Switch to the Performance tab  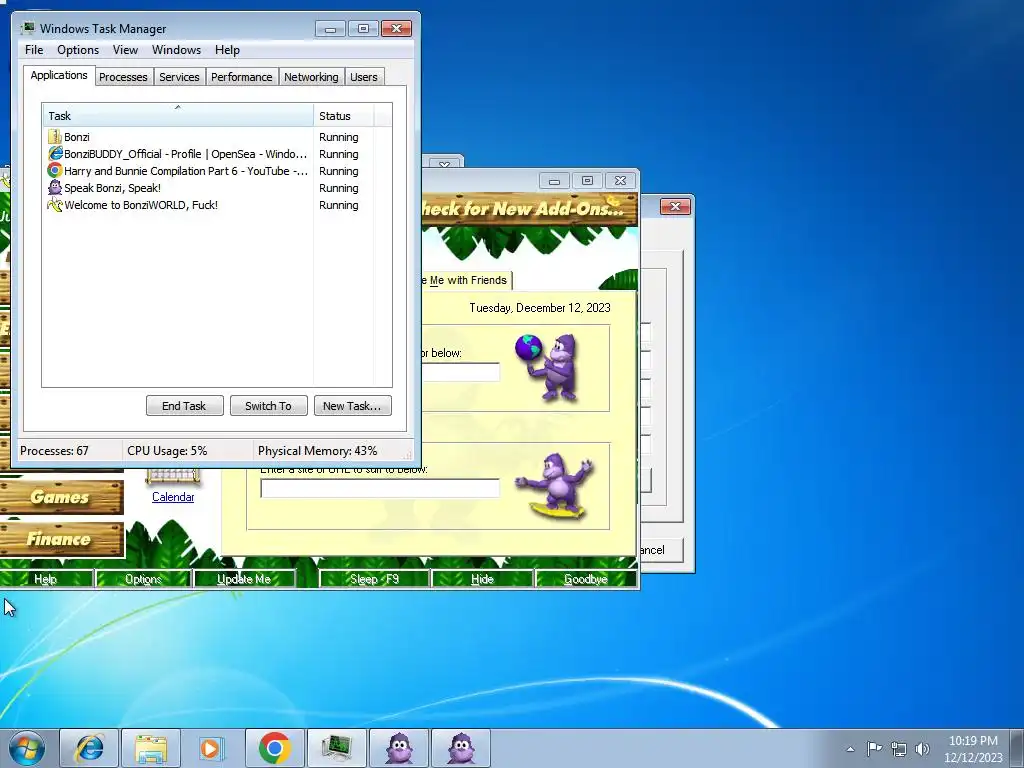click(242, 77)
